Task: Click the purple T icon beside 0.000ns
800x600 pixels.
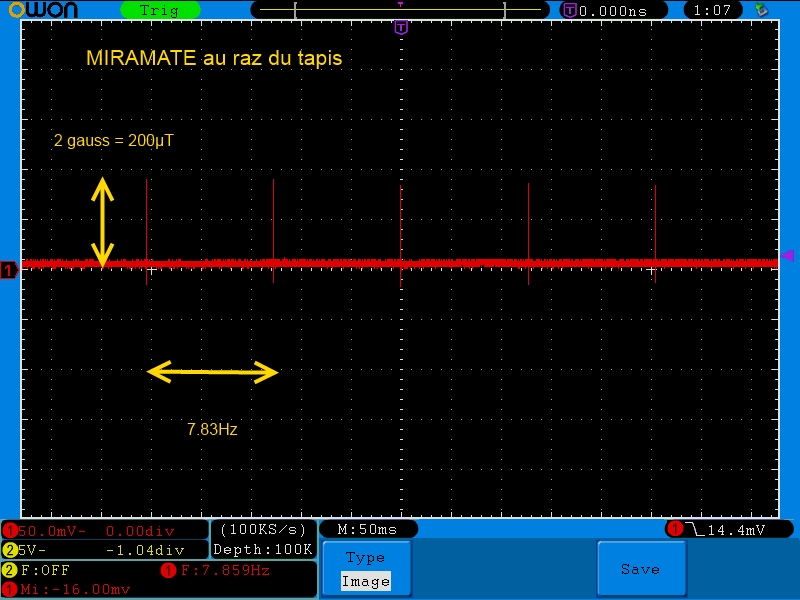Action: (569, 10)
